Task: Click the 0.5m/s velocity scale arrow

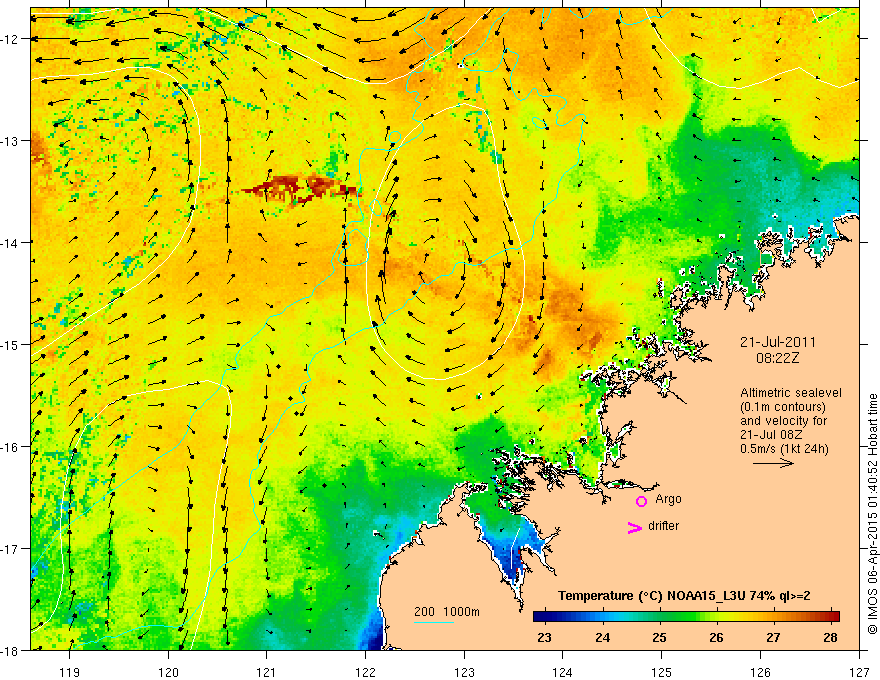Action: [x=773, y=463]
